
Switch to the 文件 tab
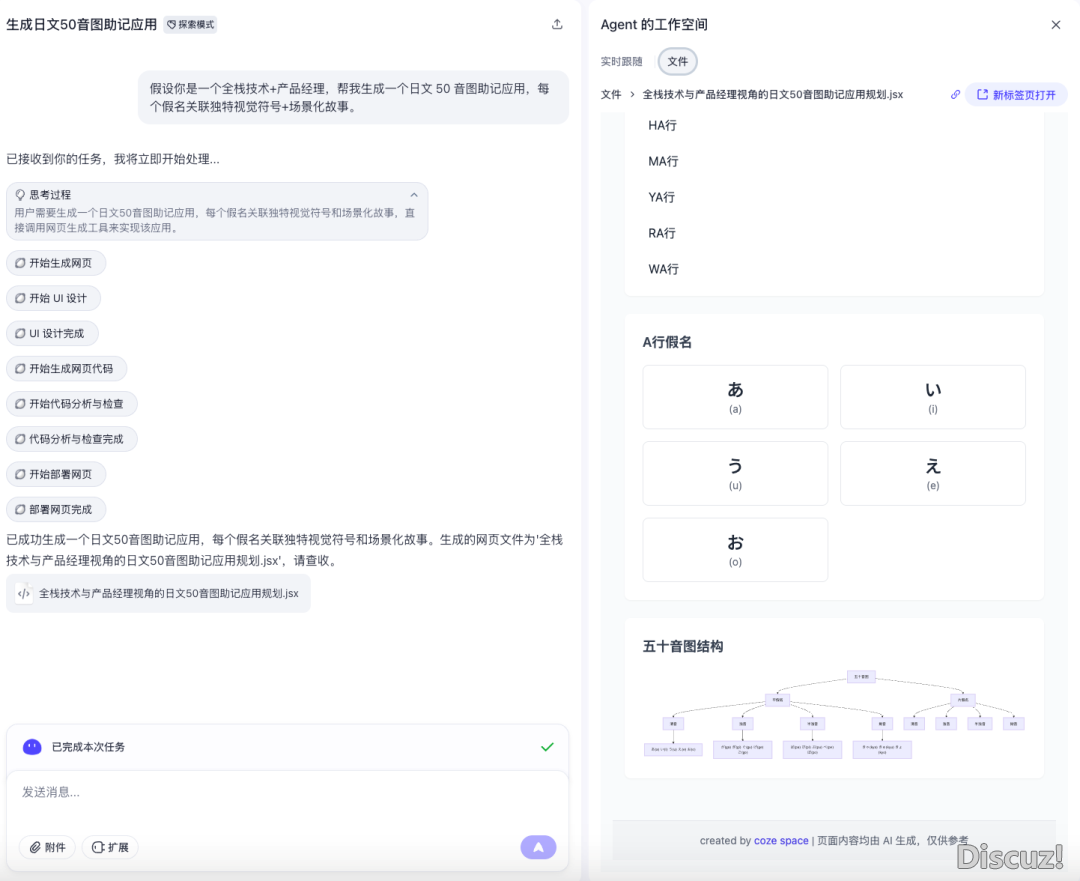coord(678,61)
